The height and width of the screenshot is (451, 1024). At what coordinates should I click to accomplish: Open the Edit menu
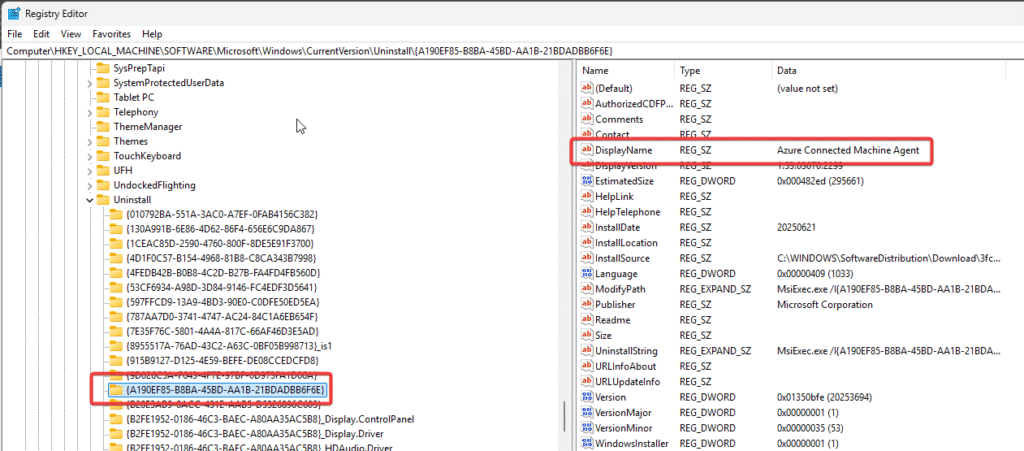pos(41,34)
